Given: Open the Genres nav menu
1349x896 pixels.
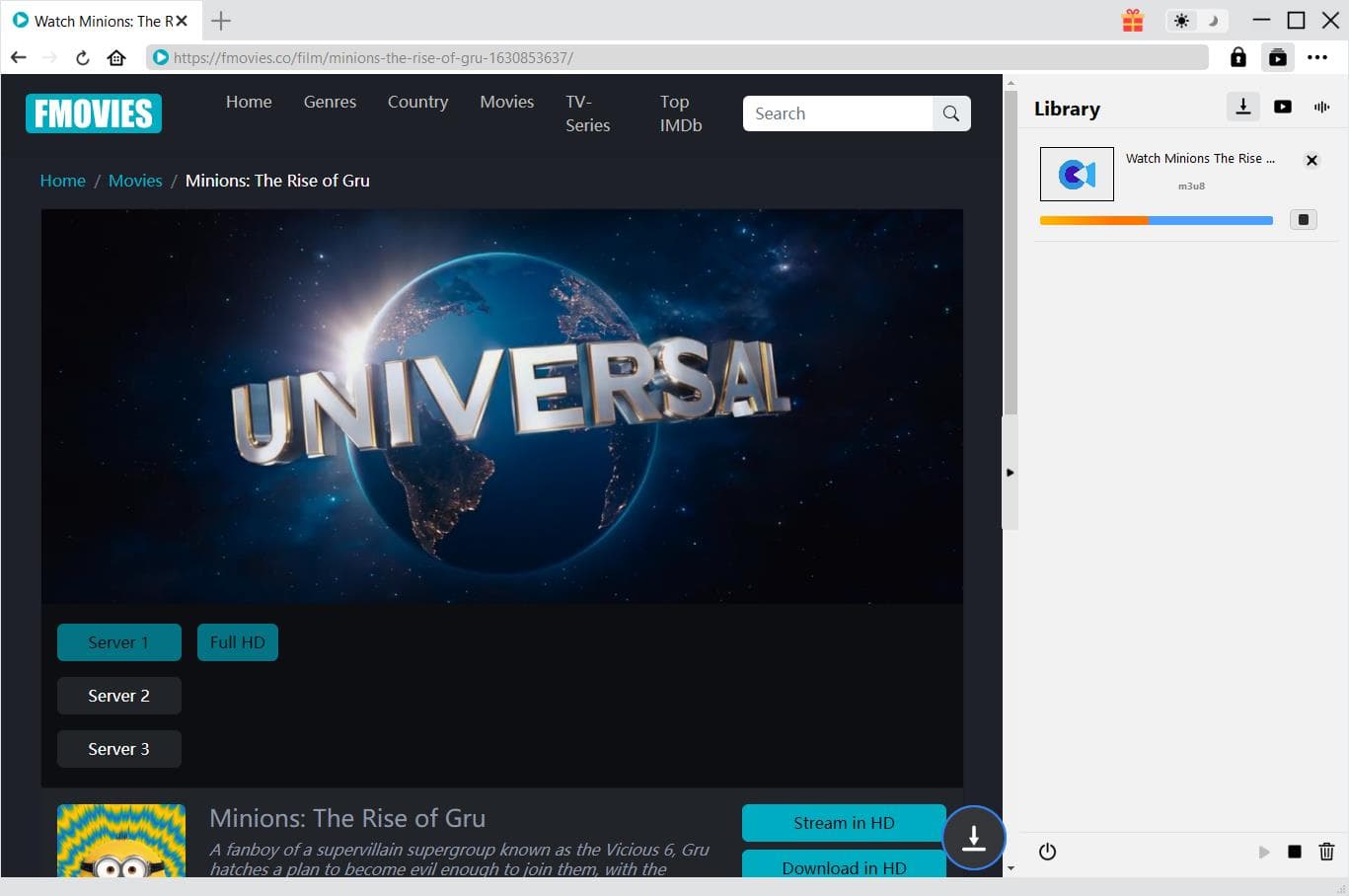Looking at the screenshot, I should point(330,102).
